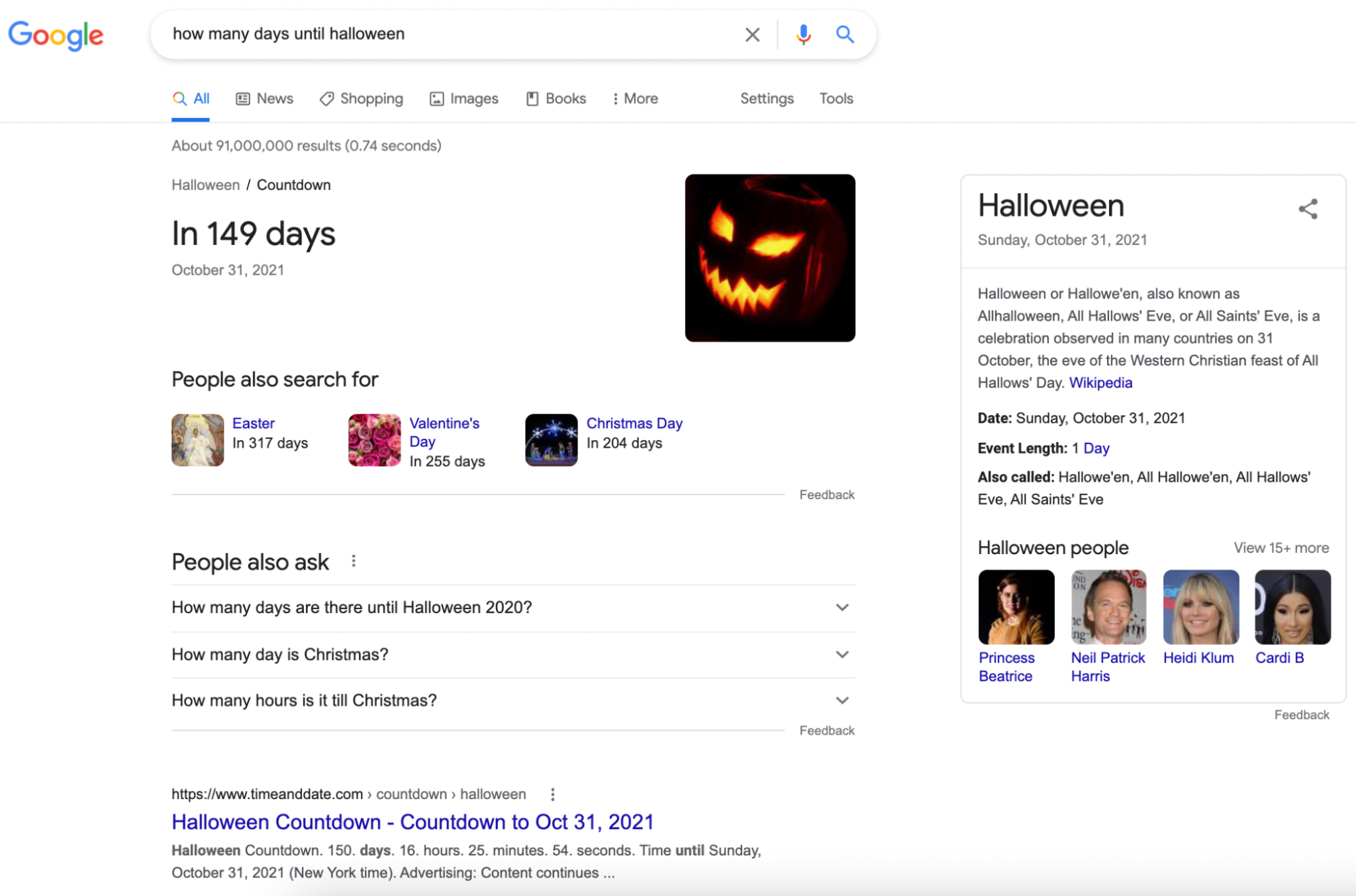The width and height of the screenshot is (1356, 896).
Task: Expand hours till Christmas question
Action: [x=841, y=701]
